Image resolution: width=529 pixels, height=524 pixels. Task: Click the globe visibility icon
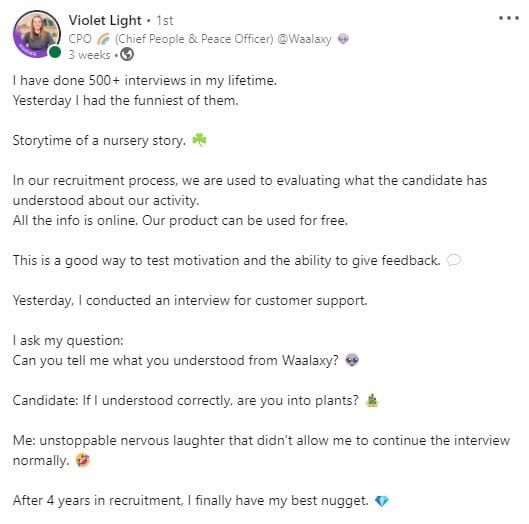[127, 54]
